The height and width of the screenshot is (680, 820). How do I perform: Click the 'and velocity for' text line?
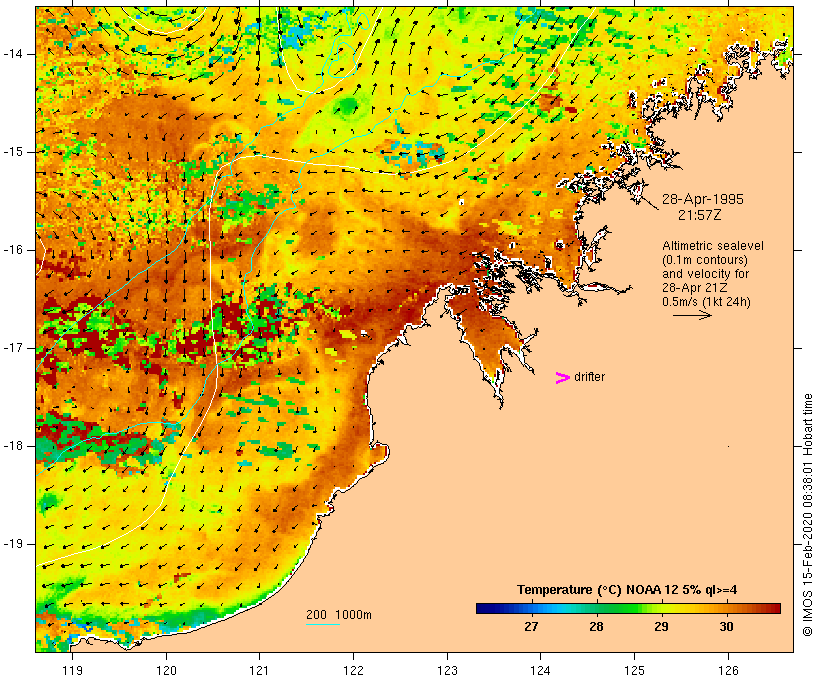pos(705,274)
